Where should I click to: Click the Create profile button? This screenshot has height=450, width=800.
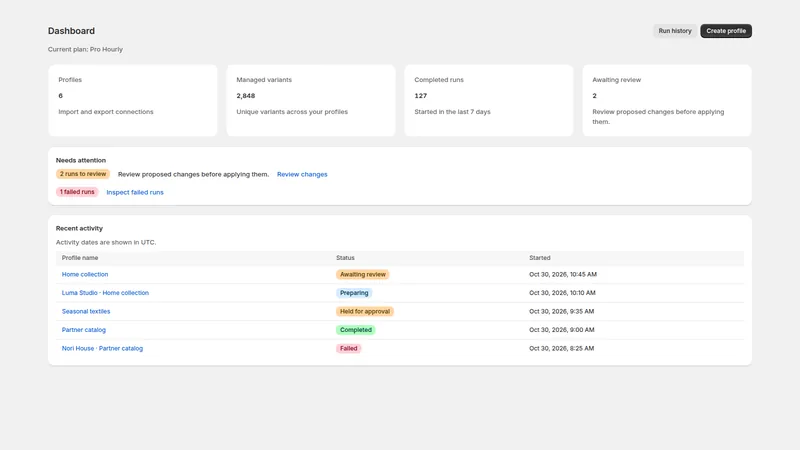(726, 31)
